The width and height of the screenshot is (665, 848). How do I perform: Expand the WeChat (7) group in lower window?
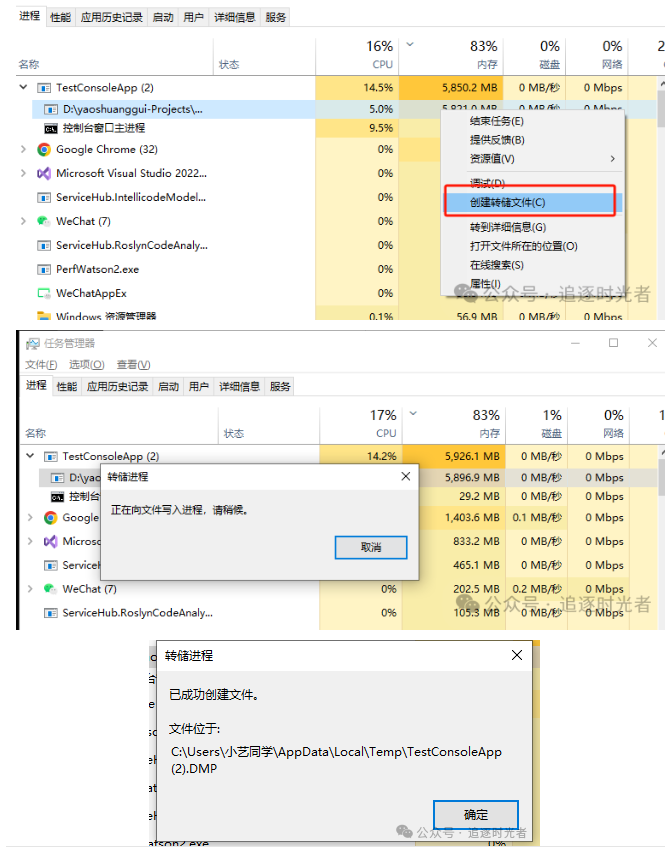click(30, 588)
